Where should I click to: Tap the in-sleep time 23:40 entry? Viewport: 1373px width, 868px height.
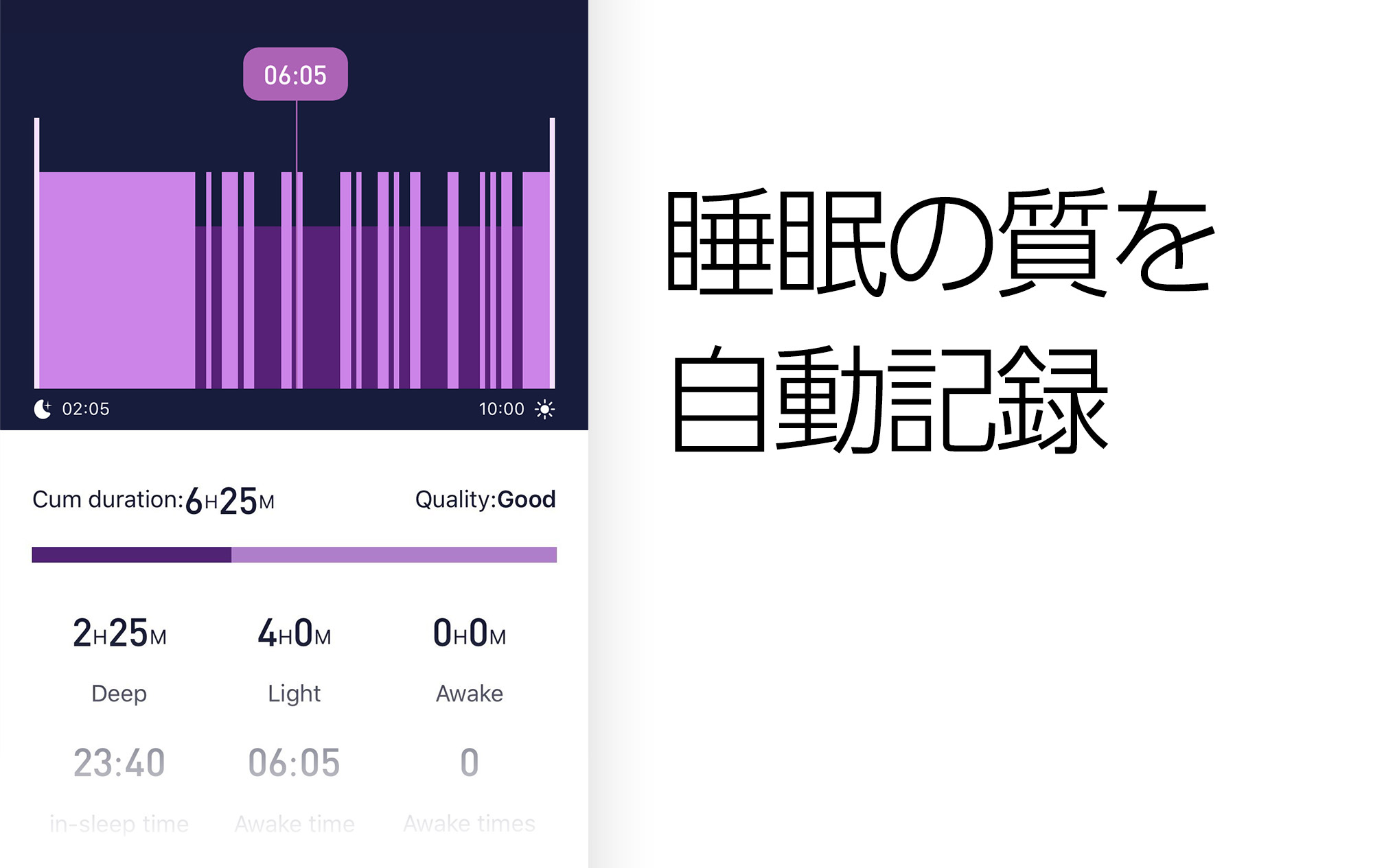click(x=118, y=762)
